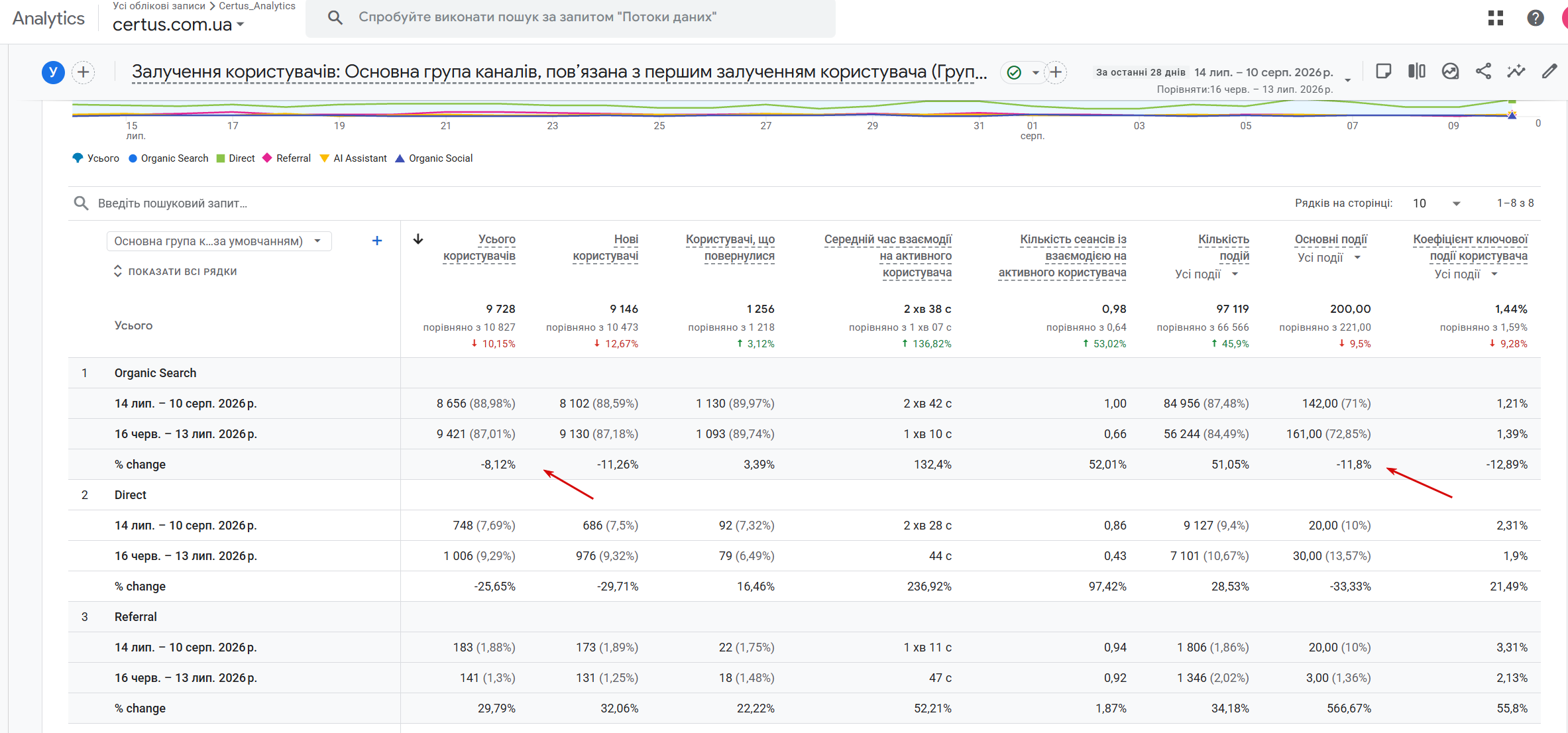Screen dimensions: 1568x733
Task: Open the Google apps grid
Action: coord(1496,18)
